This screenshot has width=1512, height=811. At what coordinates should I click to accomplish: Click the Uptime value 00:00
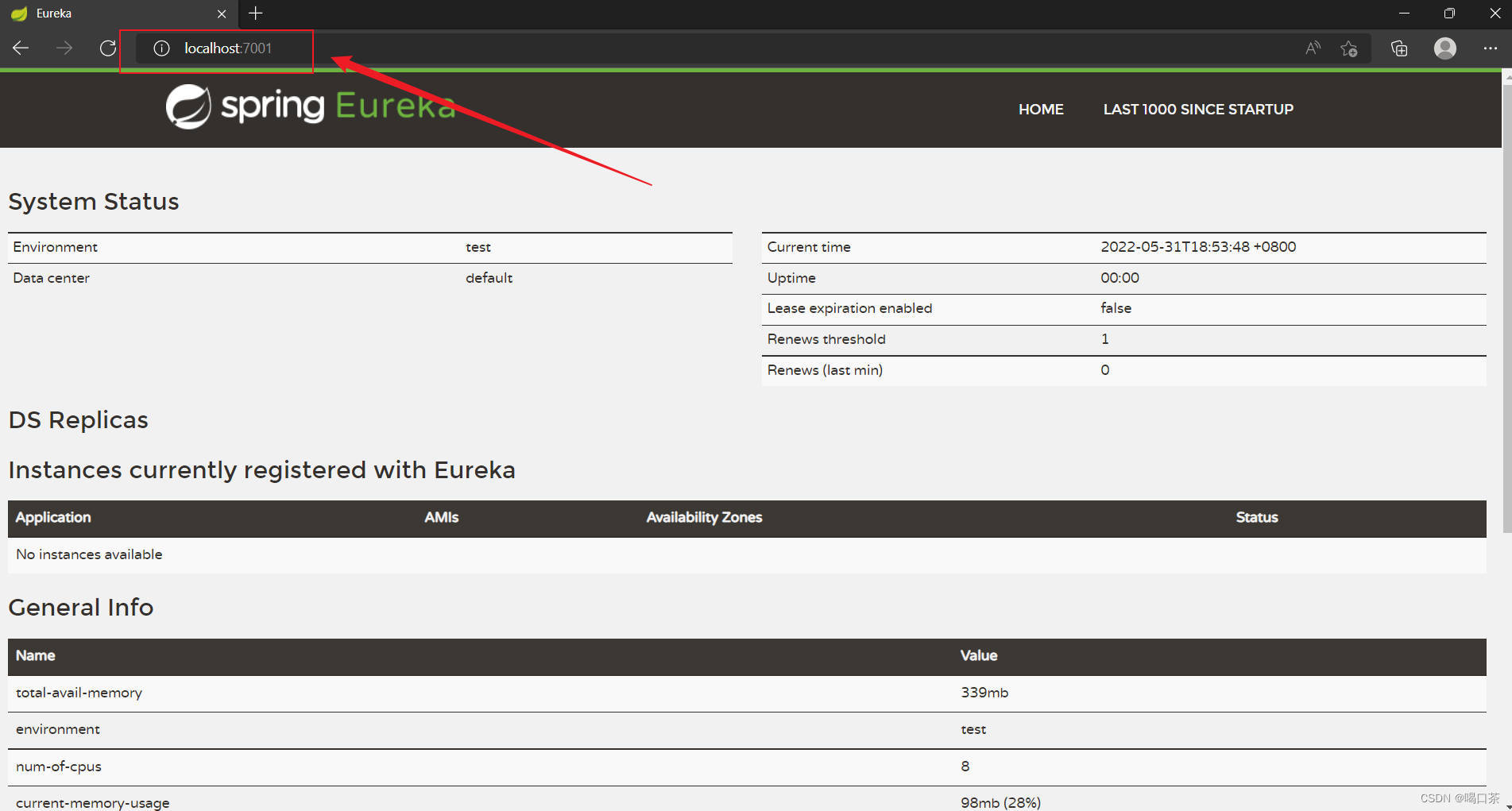click(1119, 278)
